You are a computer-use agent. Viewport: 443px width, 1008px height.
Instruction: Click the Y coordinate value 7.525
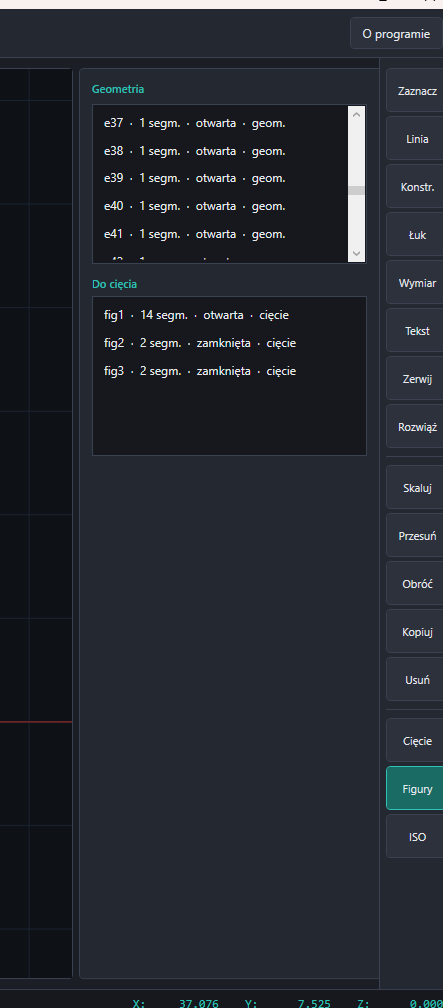click(x=314, y=1004)
